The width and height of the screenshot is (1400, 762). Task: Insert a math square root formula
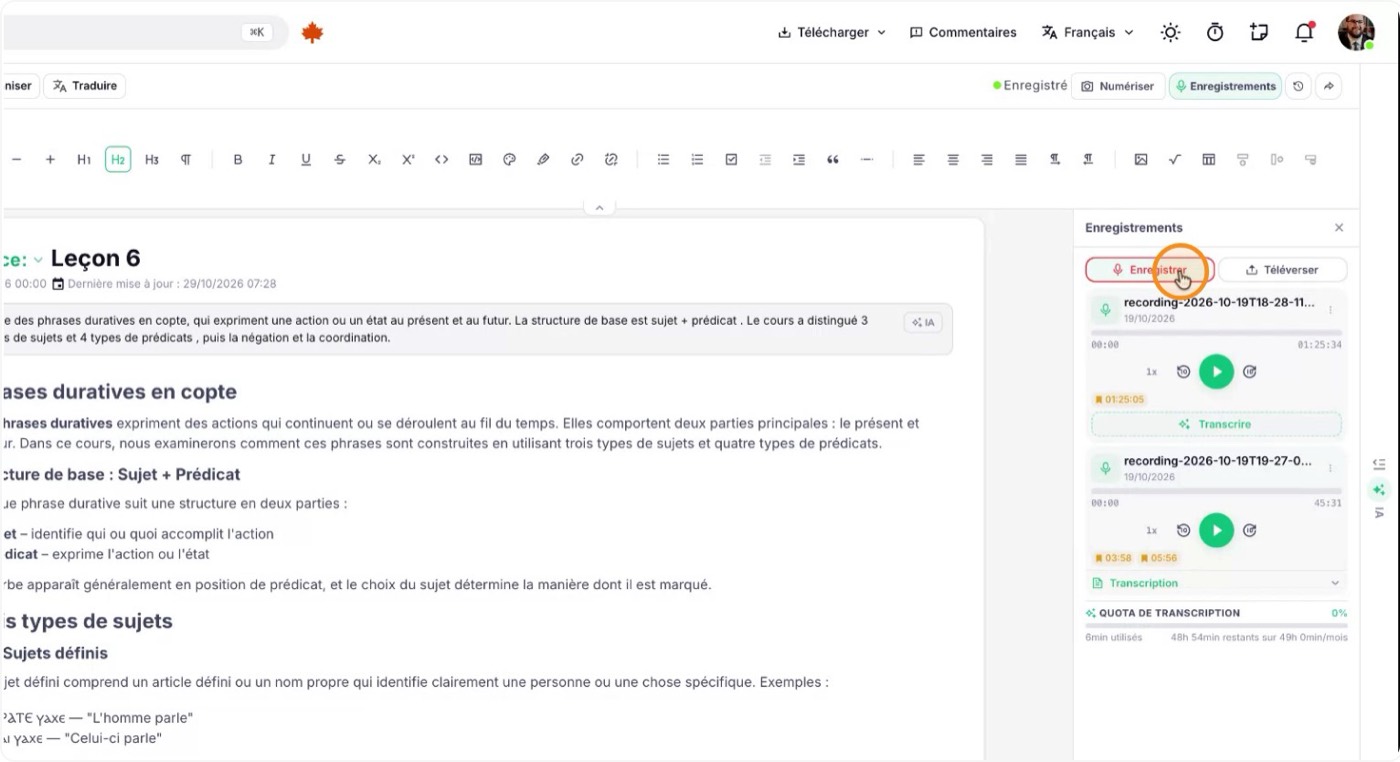pos(1175,159)
